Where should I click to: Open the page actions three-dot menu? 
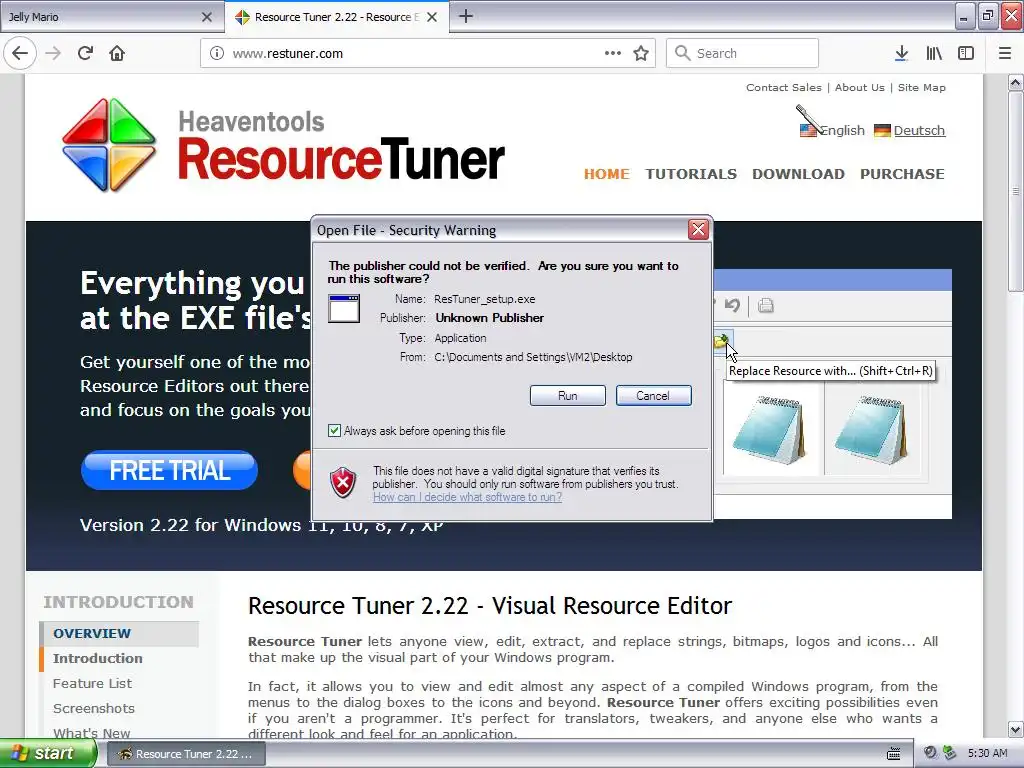point(613,54)
